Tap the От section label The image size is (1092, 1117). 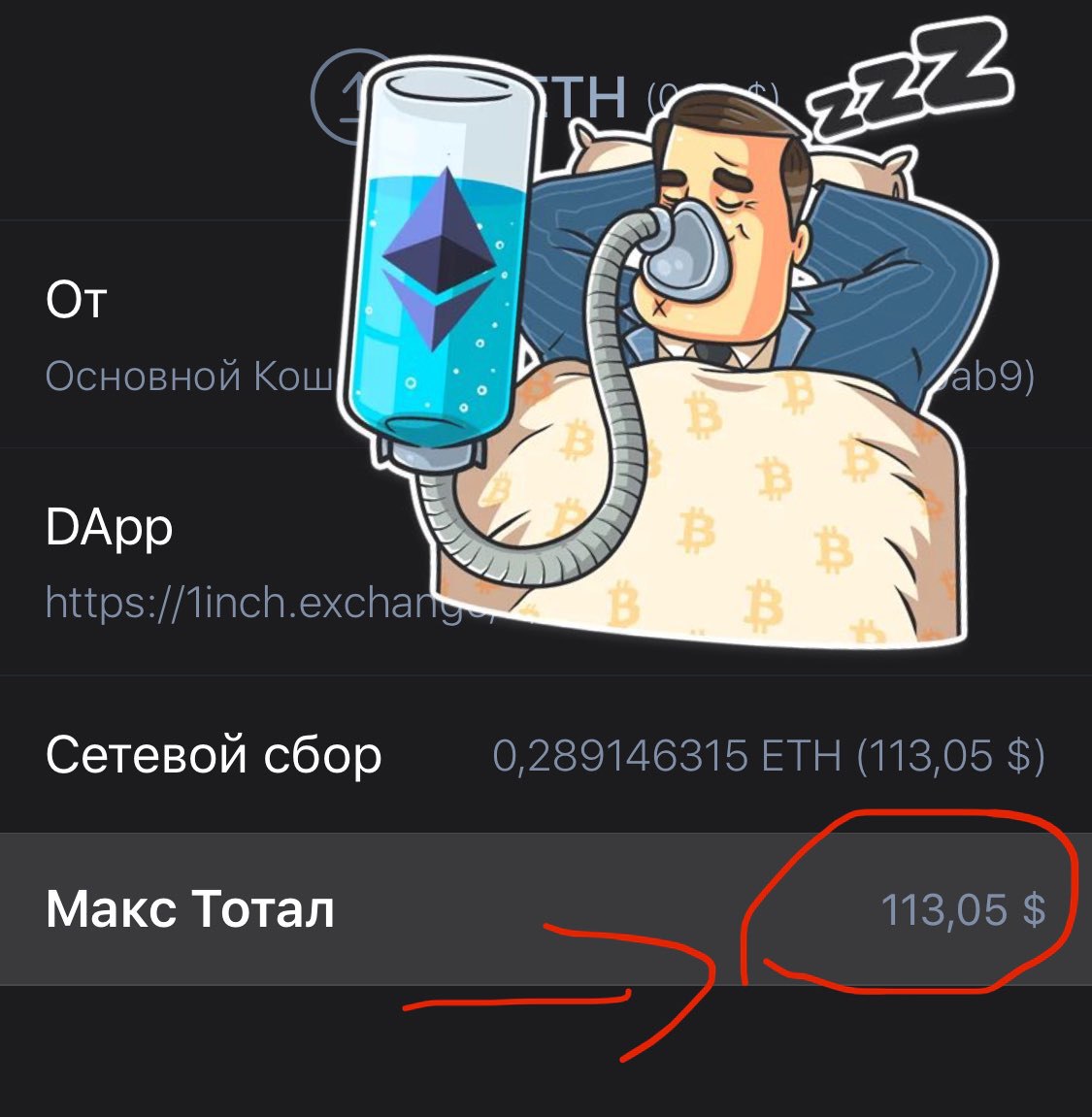click(77, 299)
